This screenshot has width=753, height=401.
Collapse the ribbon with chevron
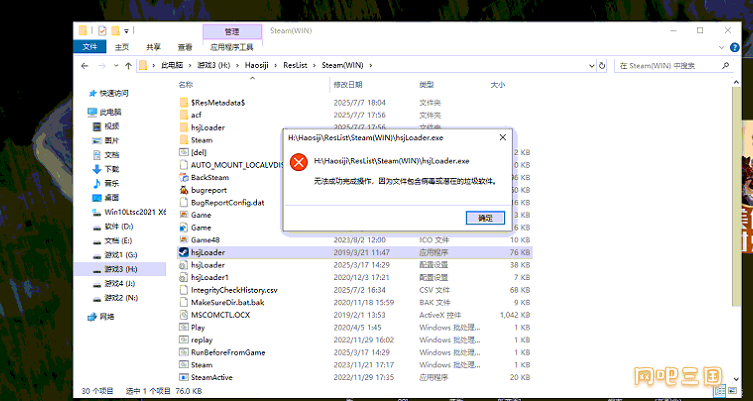[x=721, y=48]
